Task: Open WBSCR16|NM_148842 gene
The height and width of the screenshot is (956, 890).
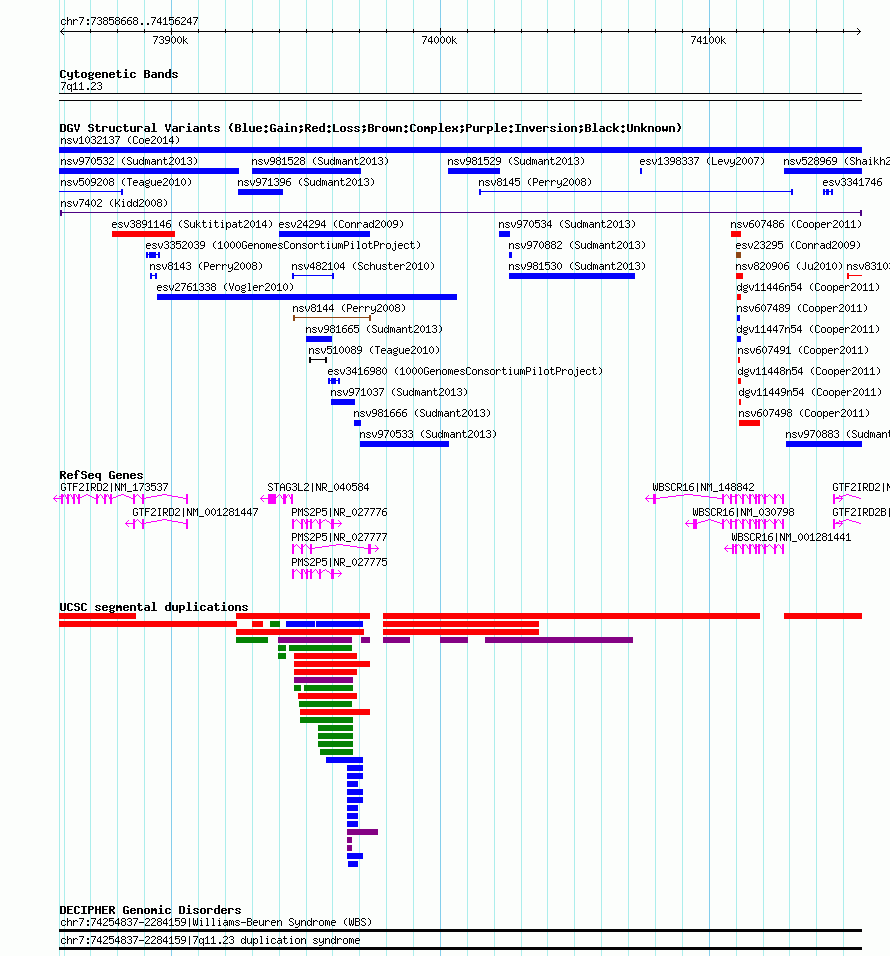Action: 714,499
